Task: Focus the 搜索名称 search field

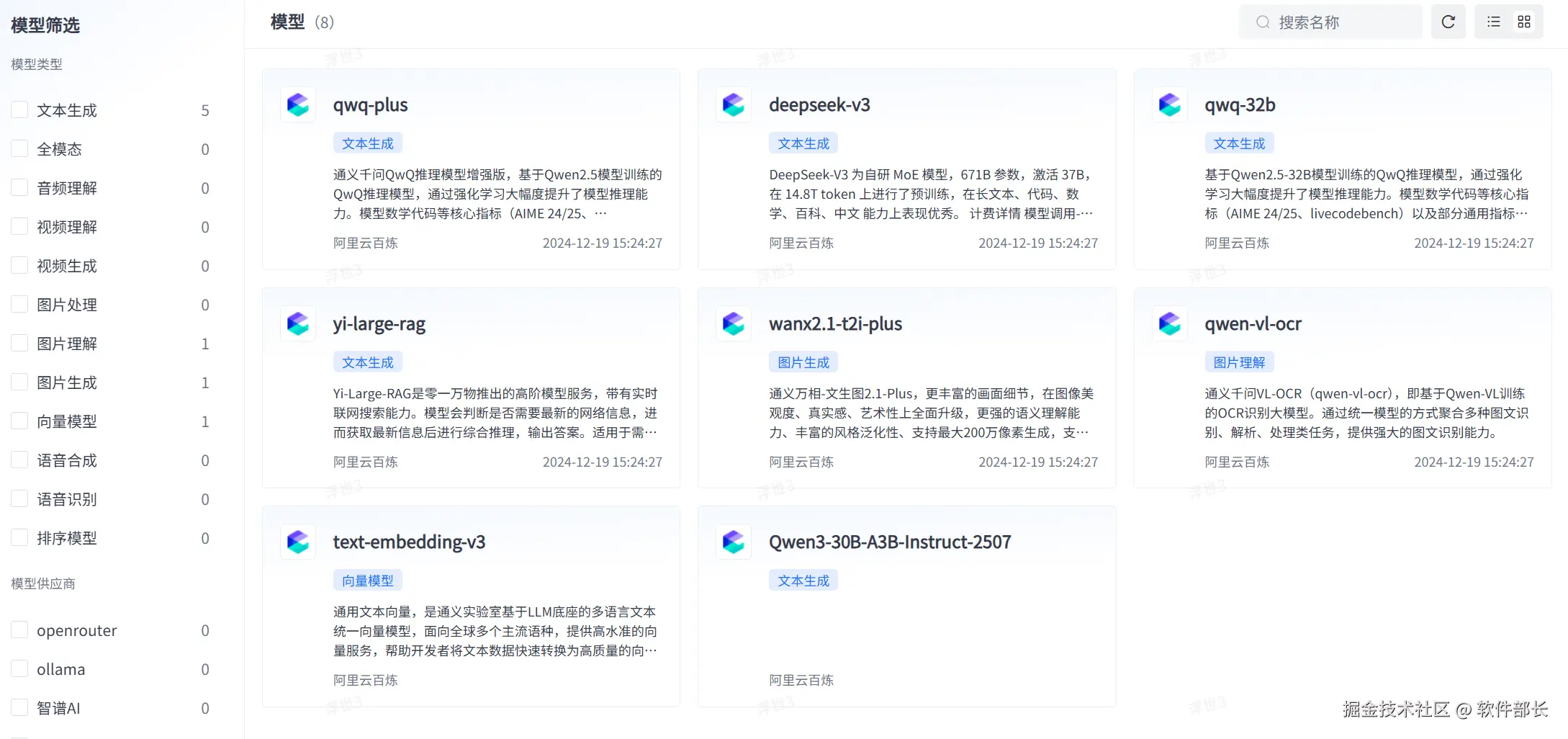Action: pos(1330,22)
